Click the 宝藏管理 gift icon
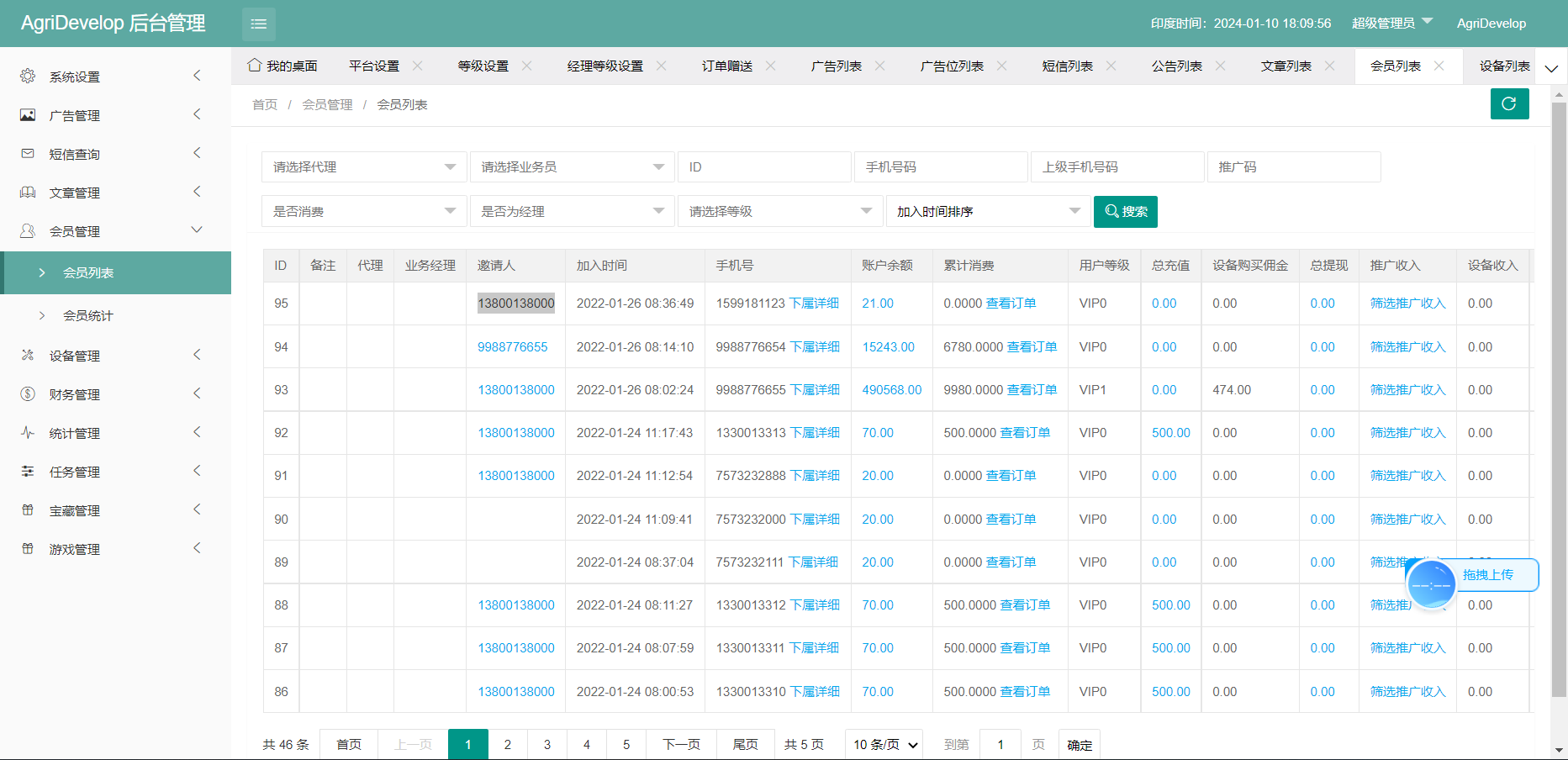The width and height of the screenshot is (1568, 760). [28, 509]
